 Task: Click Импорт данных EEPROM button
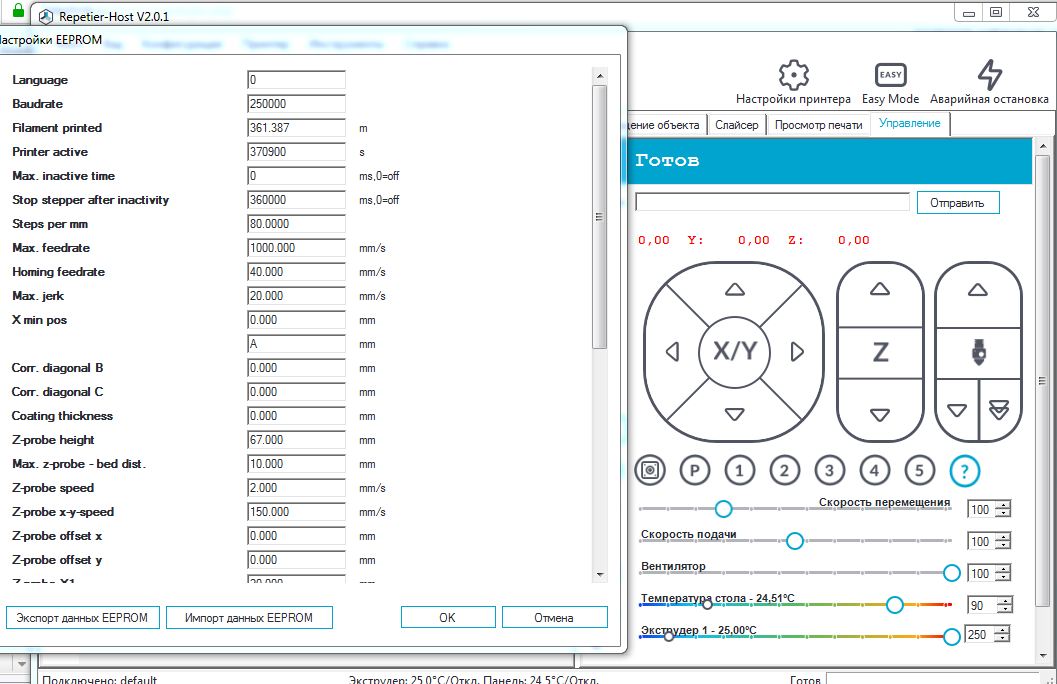(x=249, y=618)
